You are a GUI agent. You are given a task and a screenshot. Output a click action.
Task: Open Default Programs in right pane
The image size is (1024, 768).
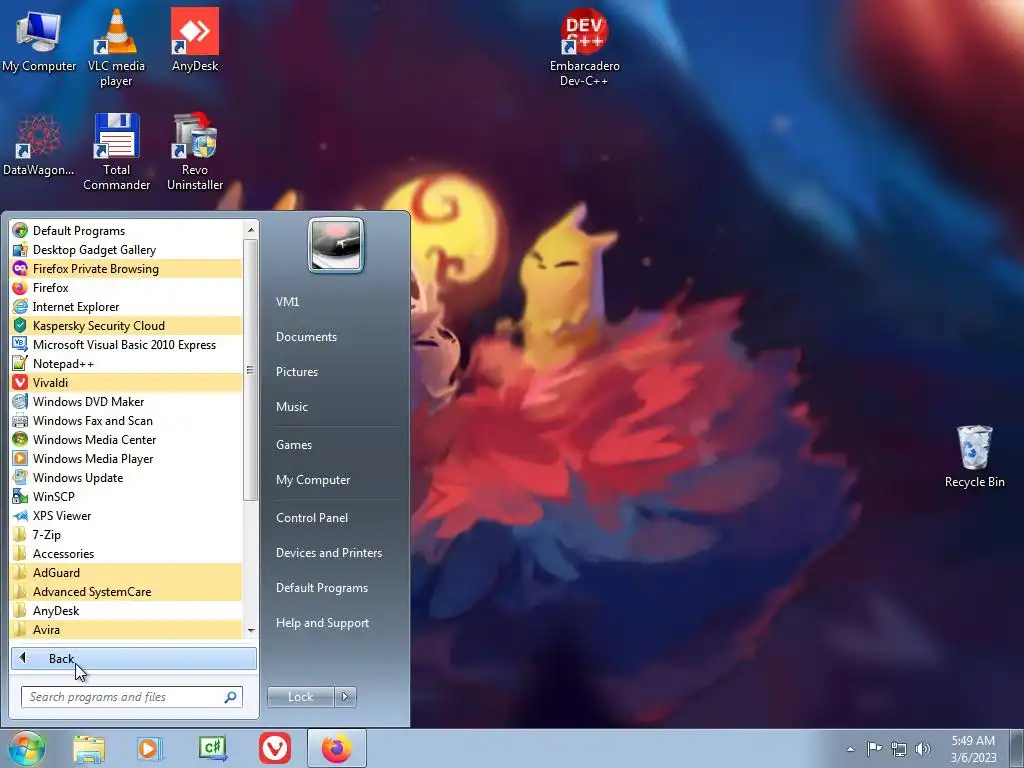[x=321, y=588]
